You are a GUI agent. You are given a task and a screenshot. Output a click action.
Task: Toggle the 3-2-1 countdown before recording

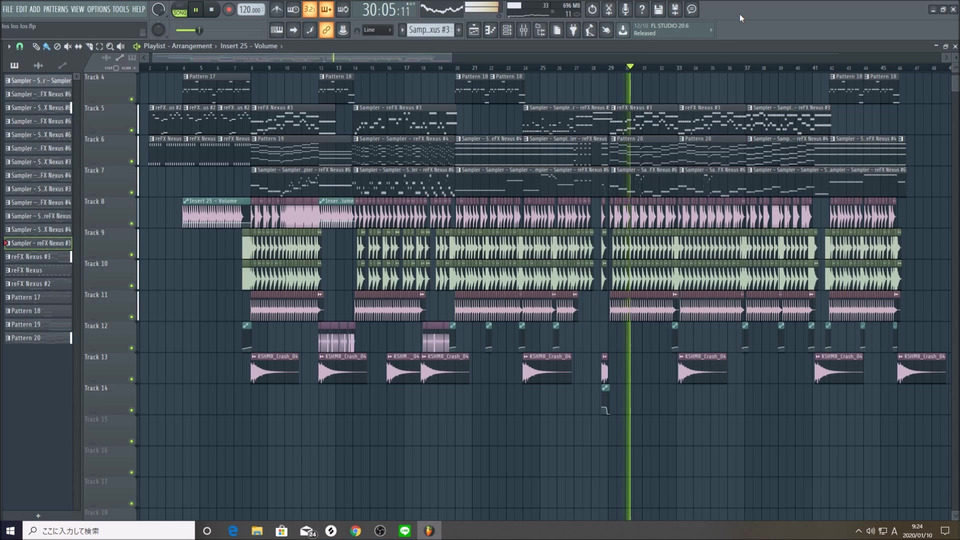(x=310, y=10)
